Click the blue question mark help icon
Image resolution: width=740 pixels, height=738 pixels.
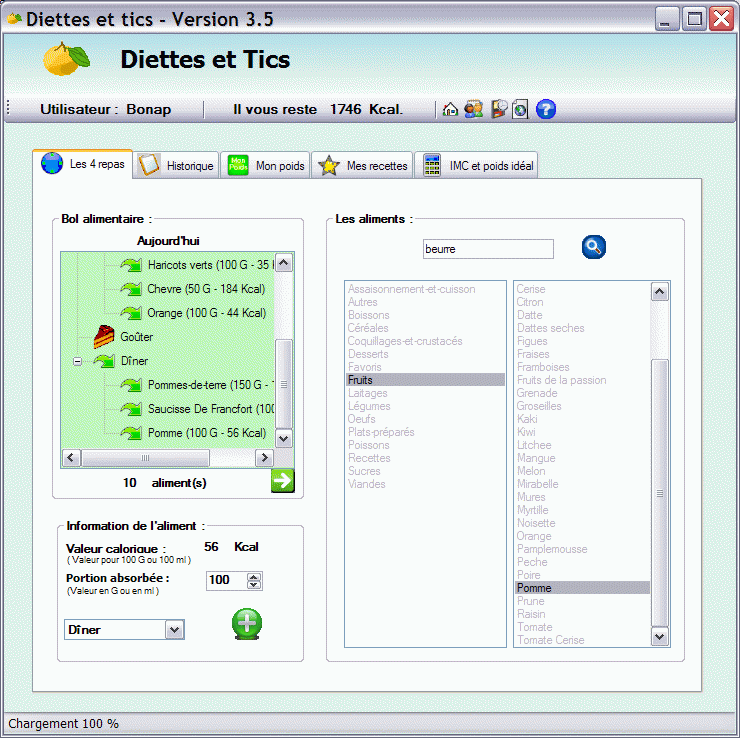pyautogui.click(x=545, y=110)
